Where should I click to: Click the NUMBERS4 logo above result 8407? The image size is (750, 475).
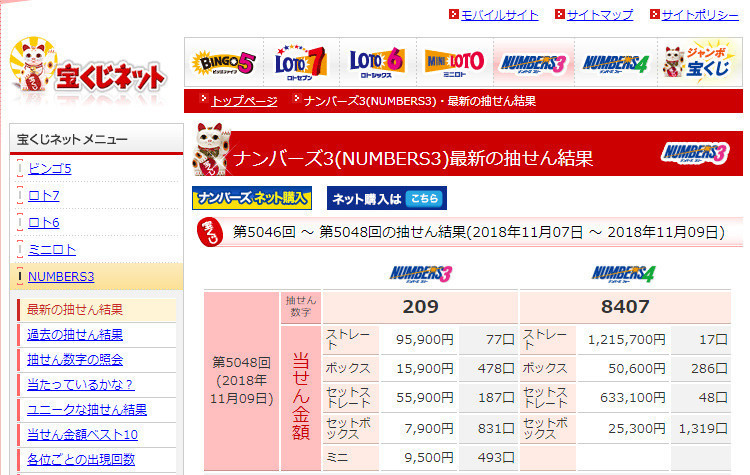coord(624,274)
